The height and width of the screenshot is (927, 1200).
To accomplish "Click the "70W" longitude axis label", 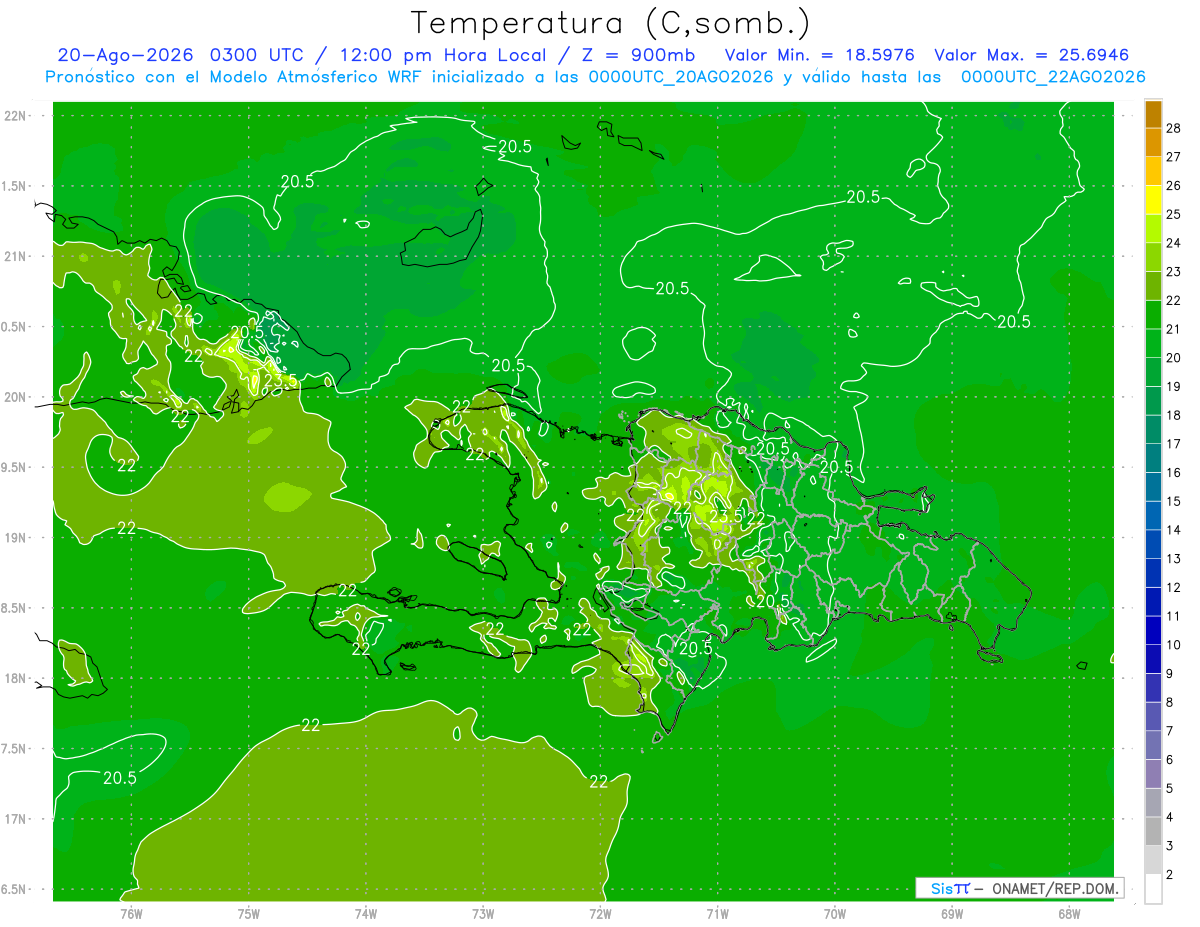I will click(x=835, y=912).
